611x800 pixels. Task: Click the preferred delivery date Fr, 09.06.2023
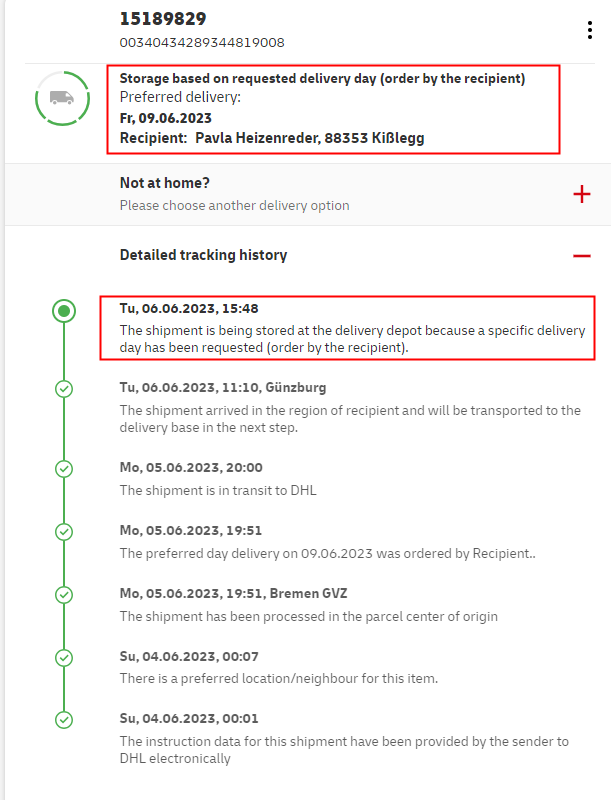coord(166,118)
